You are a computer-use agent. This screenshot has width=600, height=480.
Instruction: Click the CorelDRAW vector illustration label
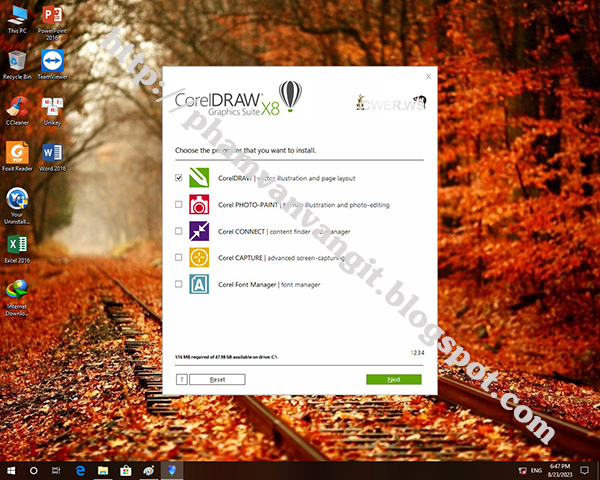click(287, 178)
